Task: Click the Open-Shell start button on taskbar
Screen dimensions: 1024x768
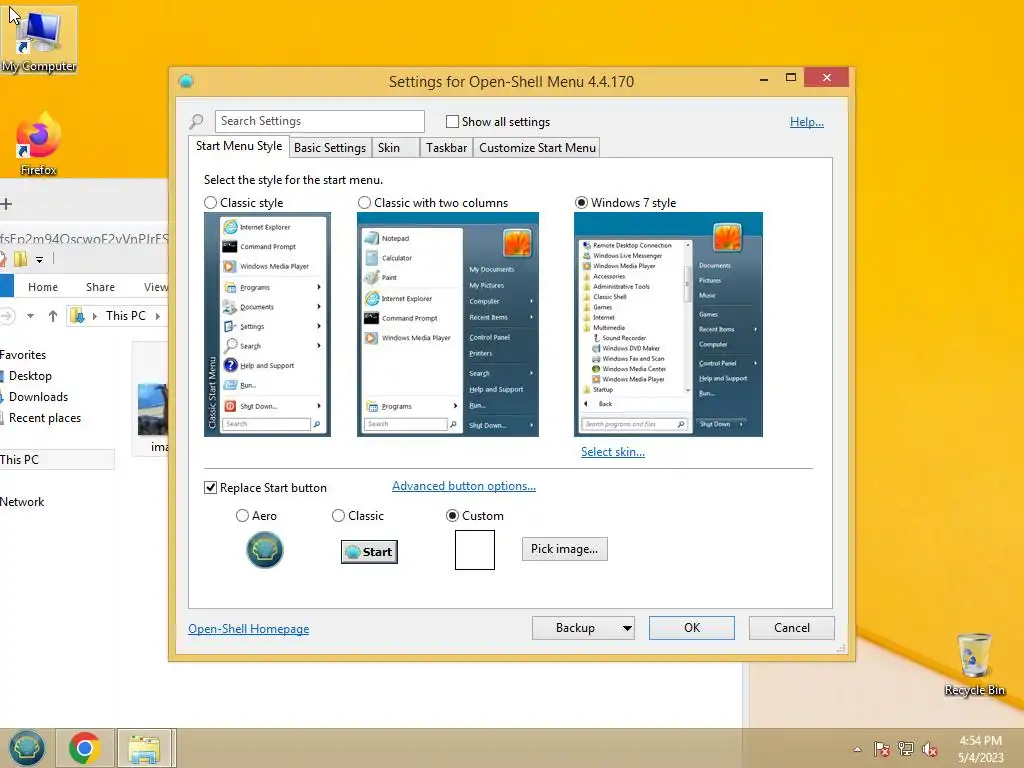Action: click(27, 748)
